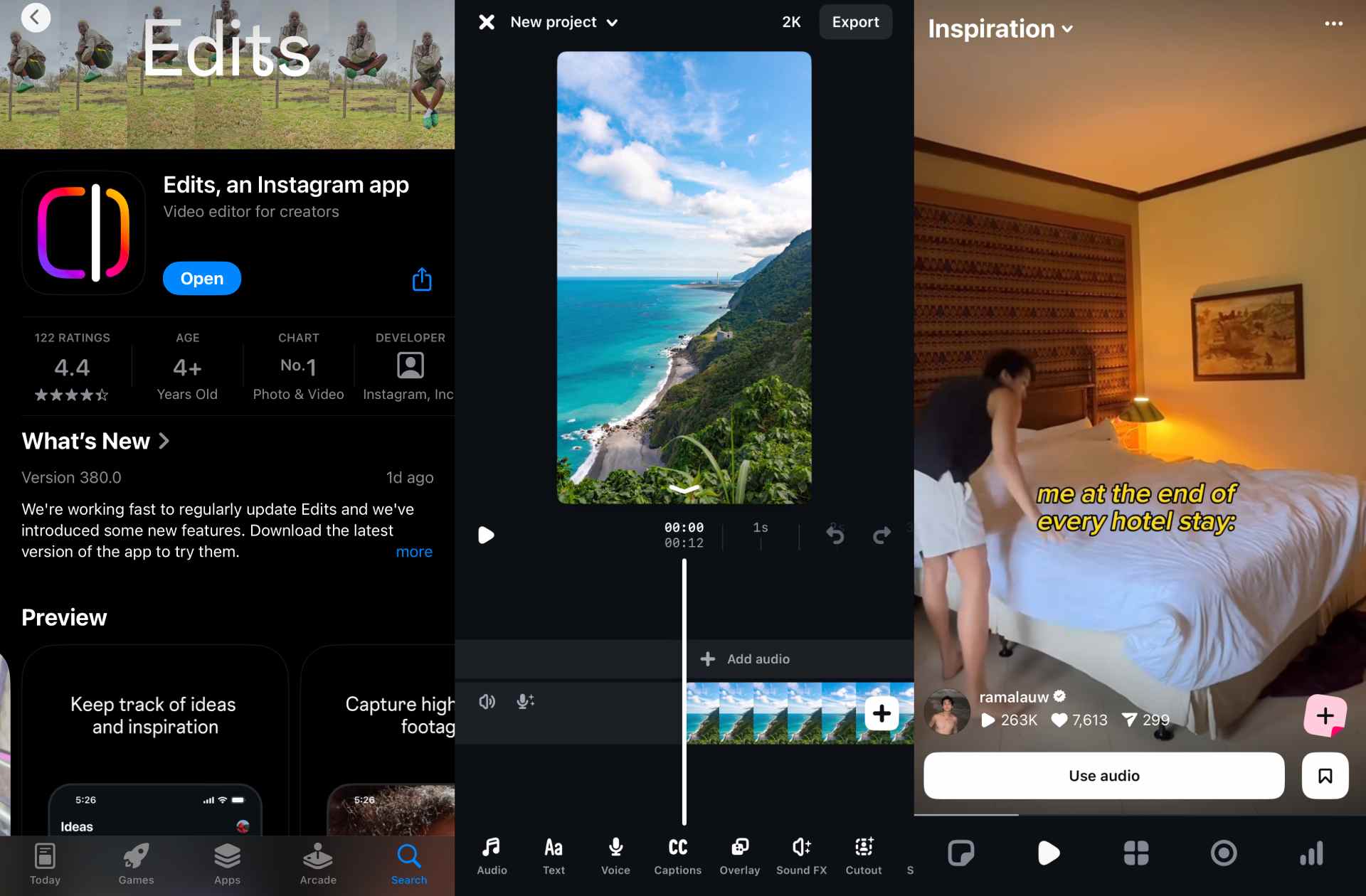Viewport: 1366px width, 896px height.
Task: Toggle the voice enhance microphone icon
Action: point(525,702)
